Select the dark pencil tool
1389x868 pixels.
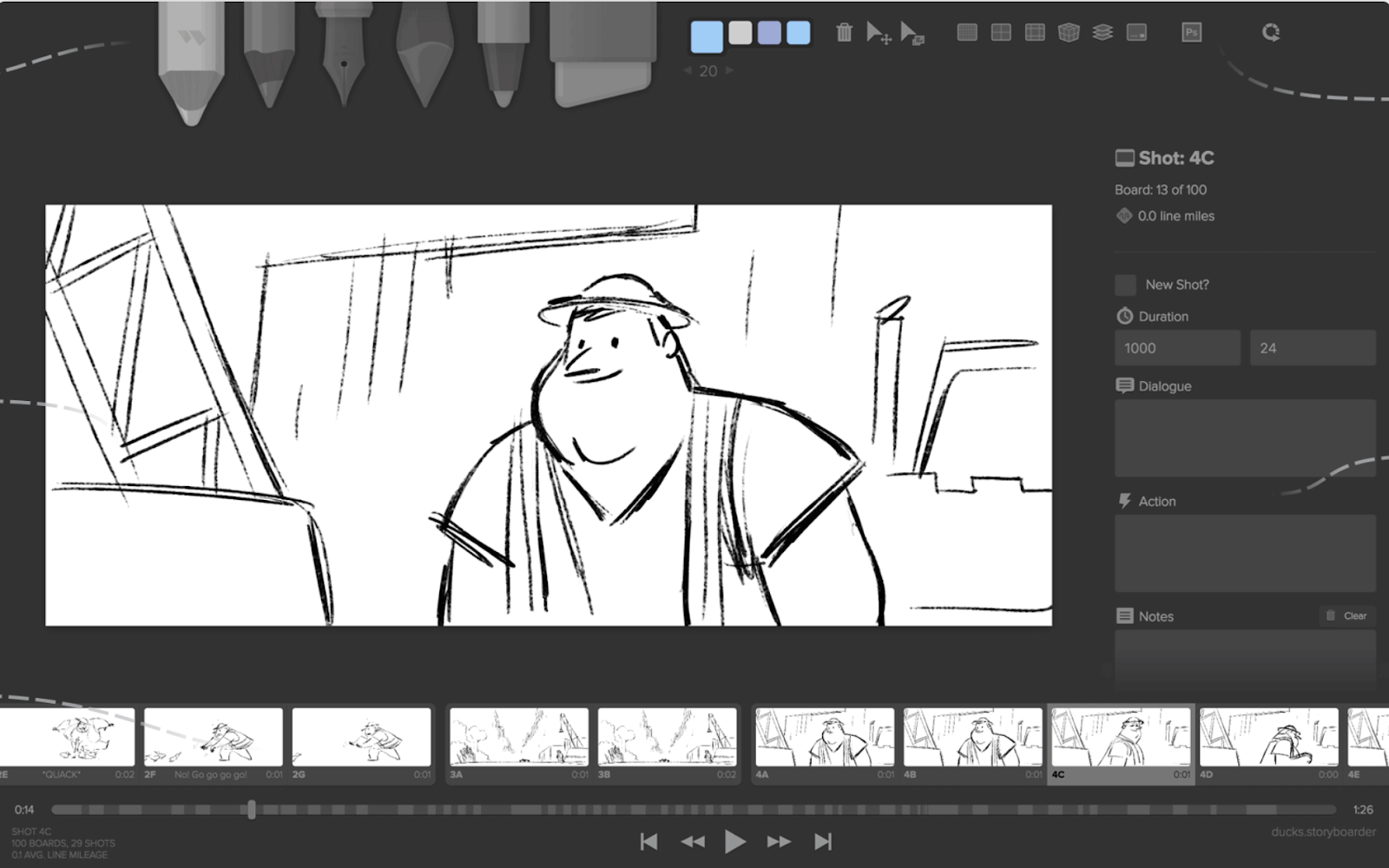269,54
